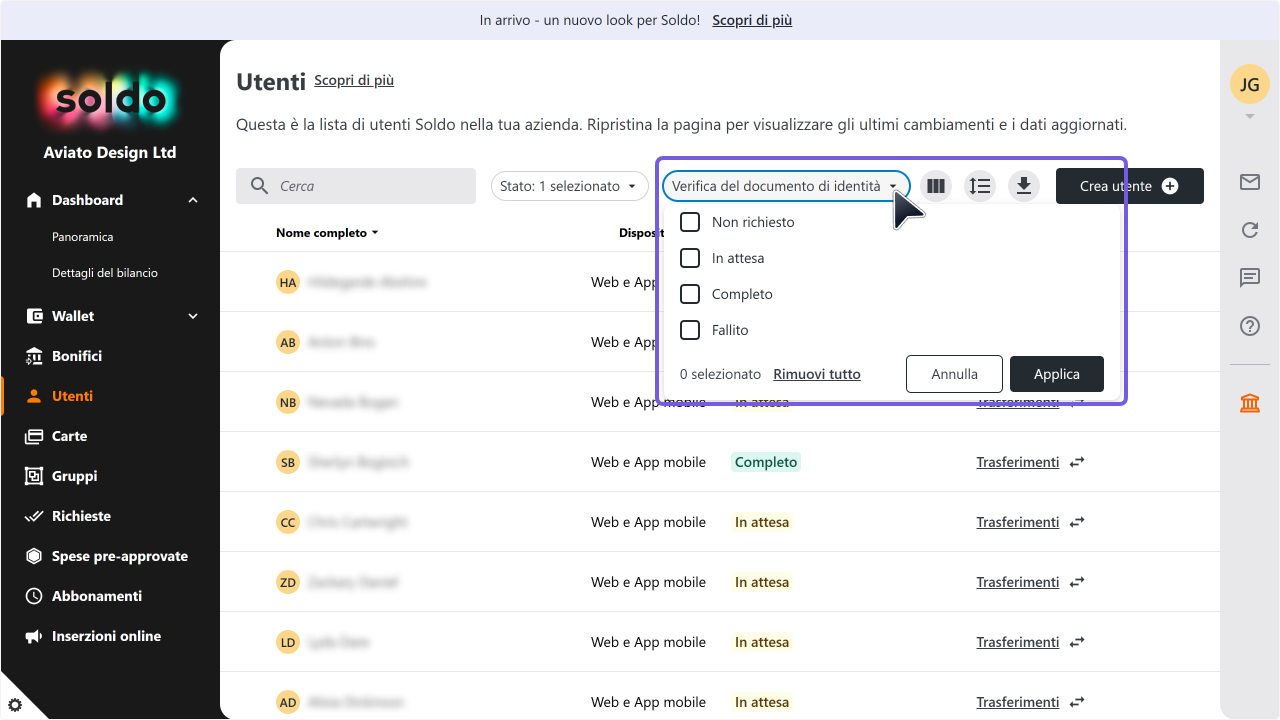Click In attesa badge in CC row

pyautogui.click(x=762, y=522)
